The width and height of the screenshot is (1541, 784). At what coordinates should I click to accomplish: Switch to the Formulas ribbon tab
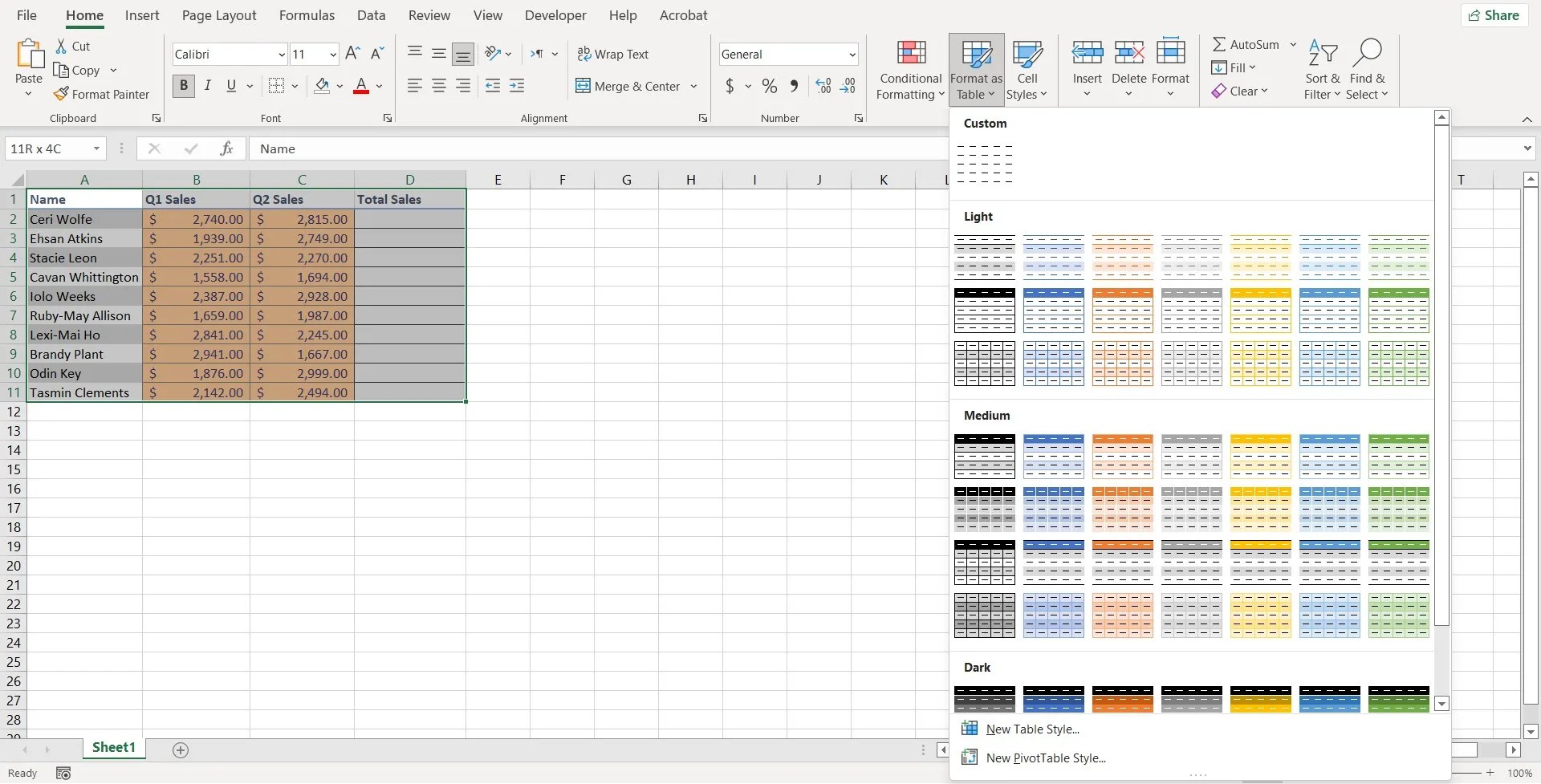click(x=307, y=15)
